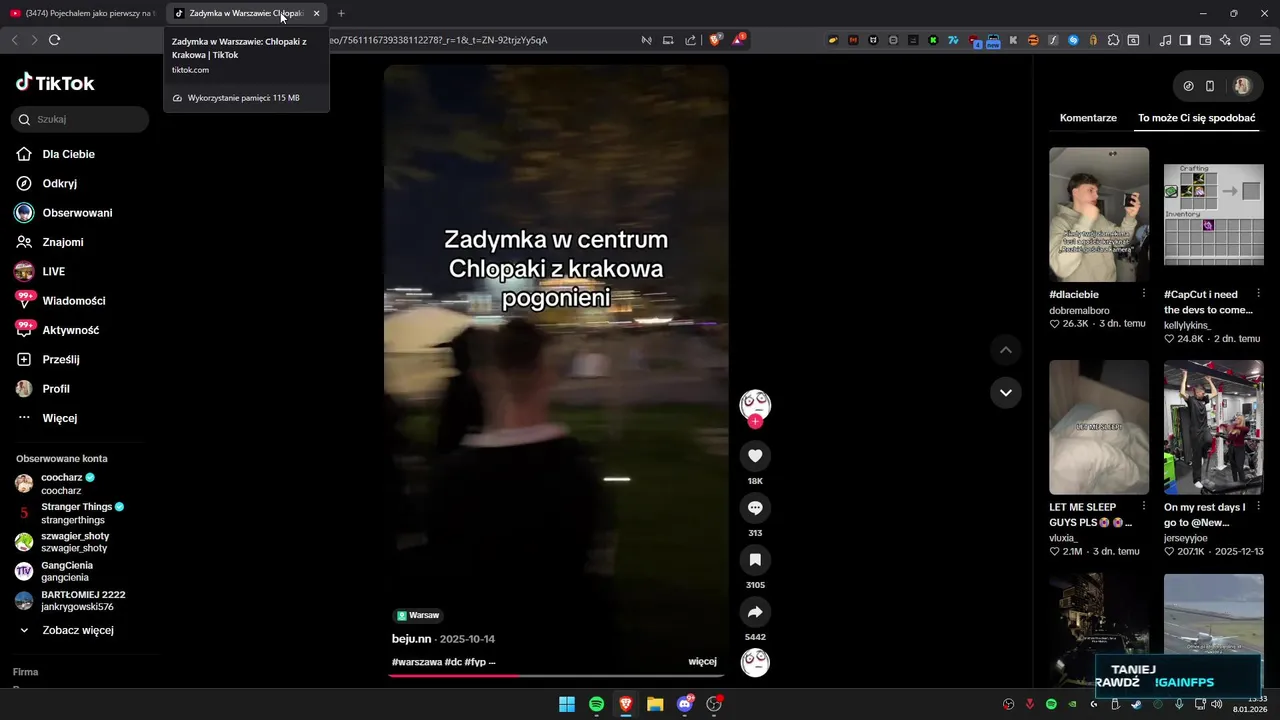Click dobremalboro author name
The width and height of the screenshot is (1280, 720).
1079,310
